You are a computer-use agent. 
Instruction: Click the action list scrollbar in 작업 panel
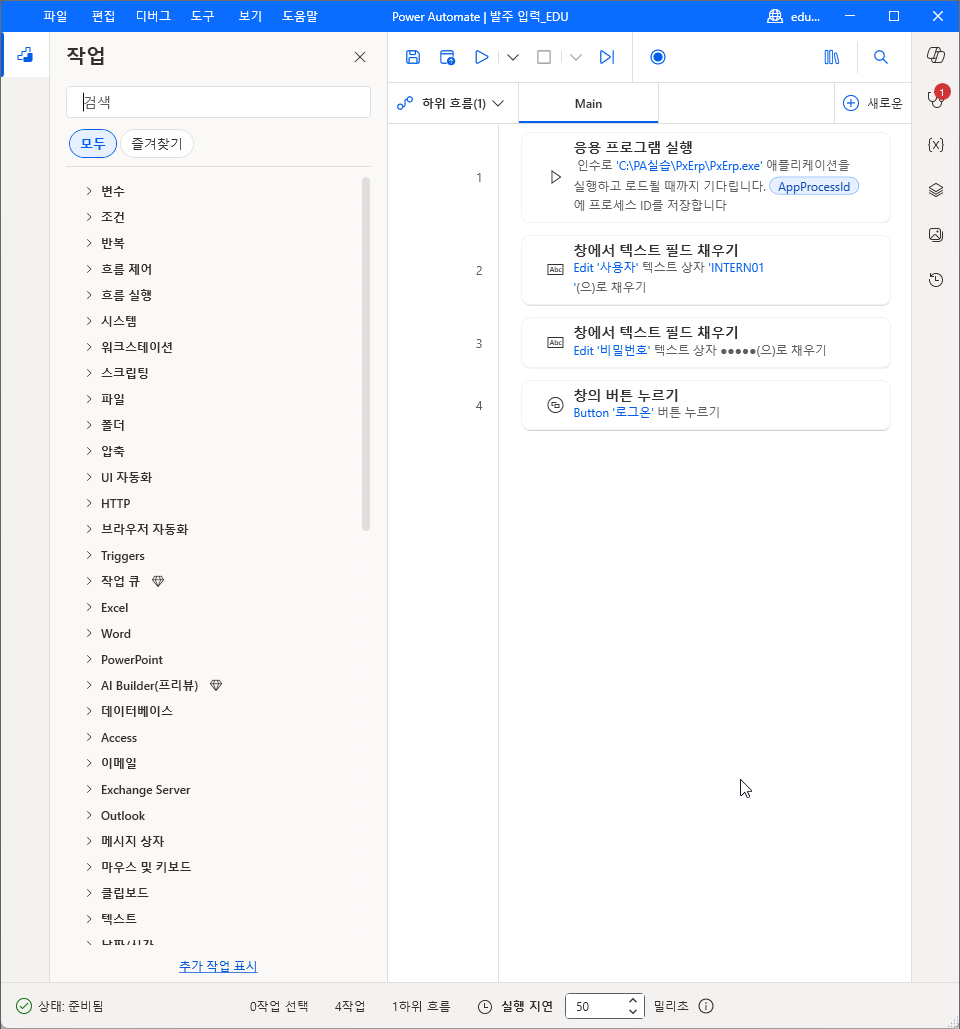(366, 354)
